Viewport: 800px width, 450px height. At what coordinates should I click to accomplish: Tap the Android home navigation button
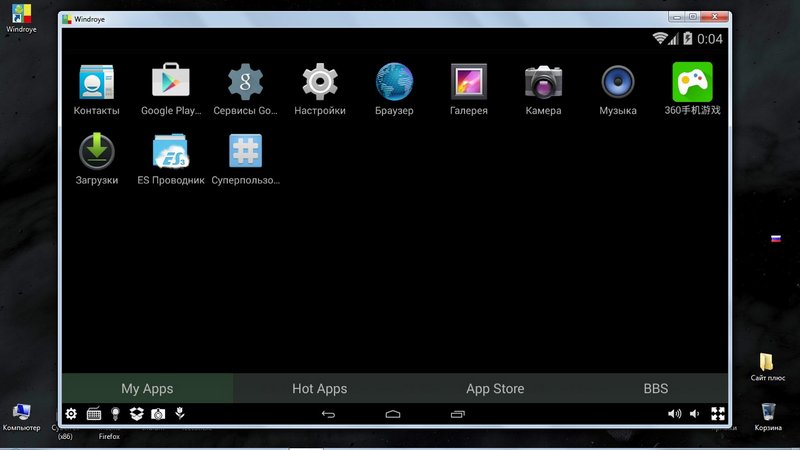click(x=393, y=414)
